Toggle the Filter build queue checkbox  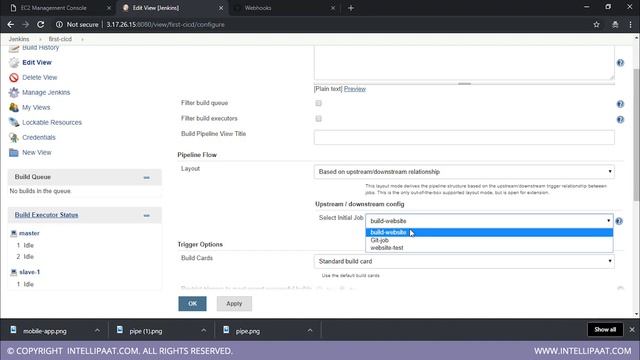pyautogui.click(x=318, y=103)
